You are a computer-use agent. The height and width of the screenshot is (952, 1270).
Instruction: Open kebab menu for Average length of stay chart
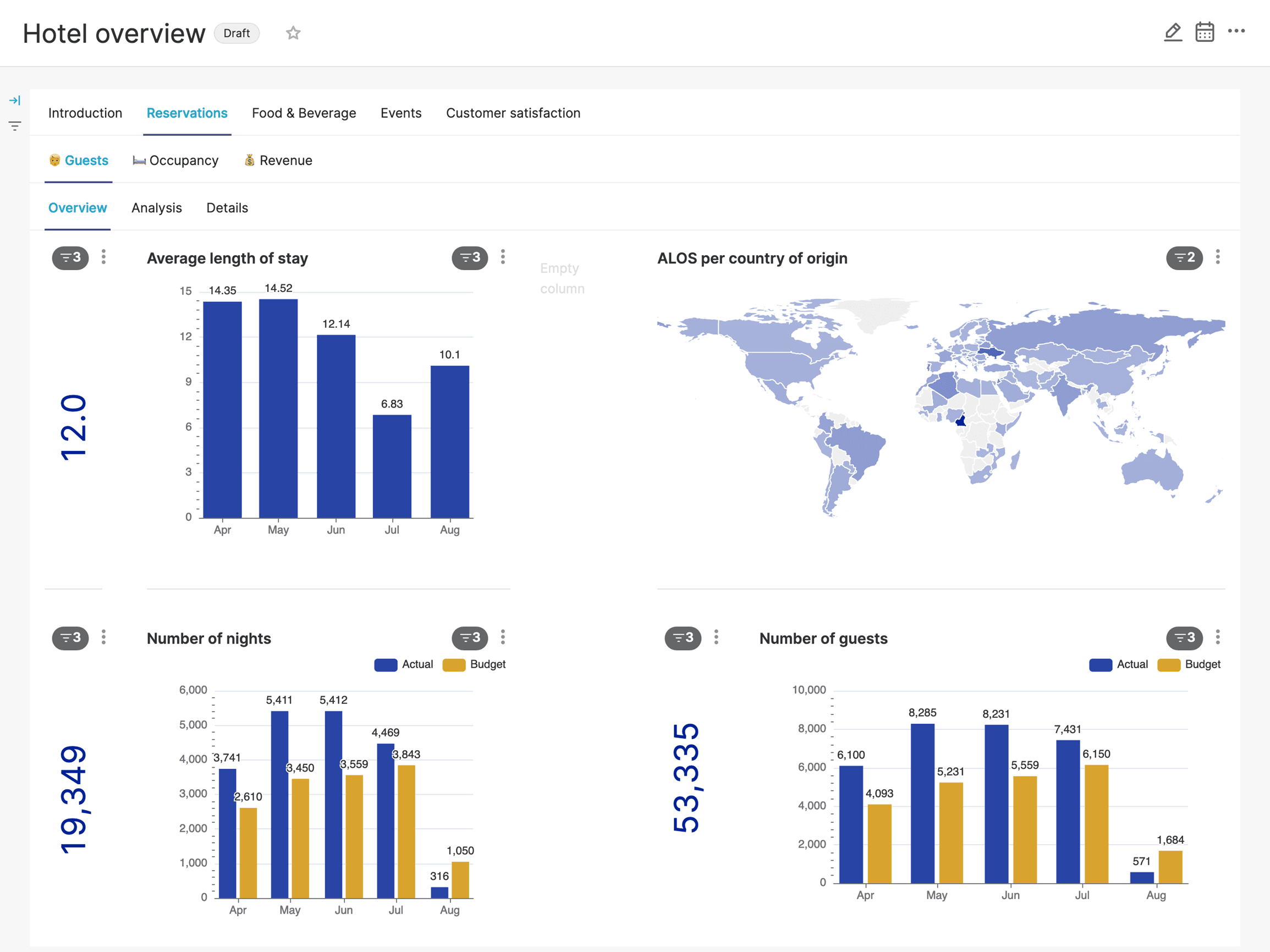(502, 257)
